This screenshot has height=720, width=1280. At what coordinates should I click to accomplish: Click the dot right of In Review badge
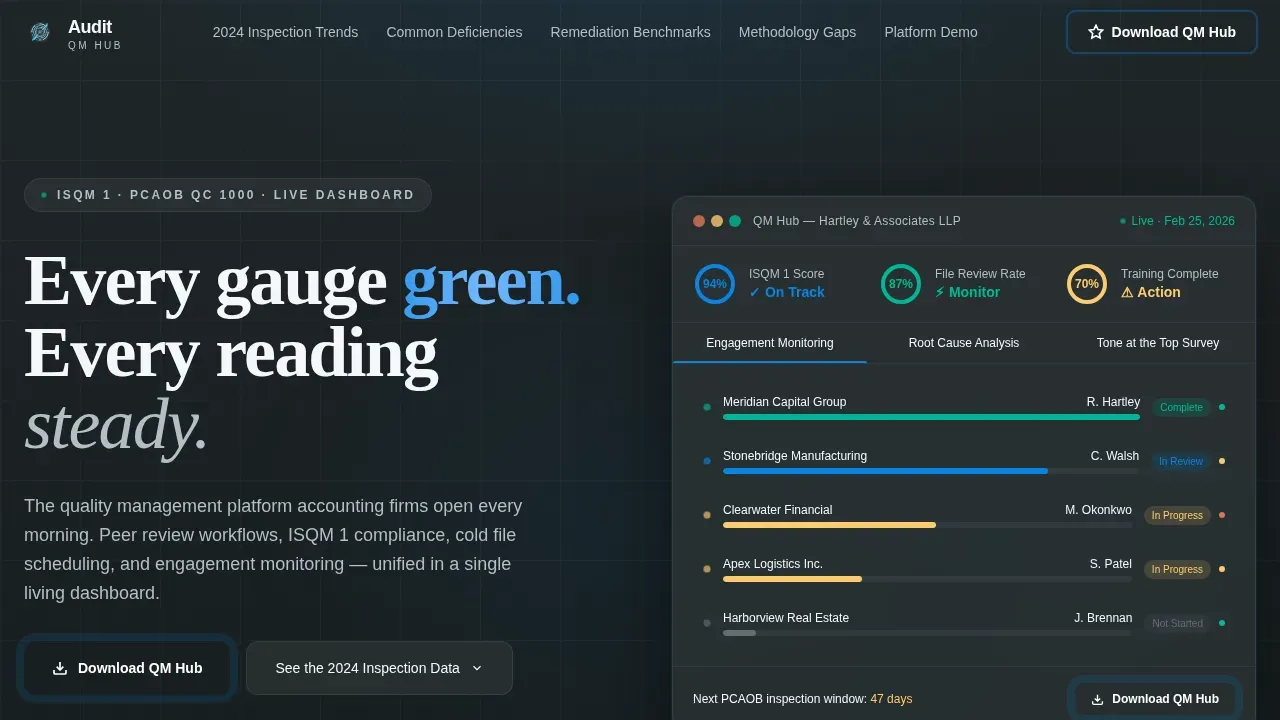pyautogui.click(x=1222, y=461)
